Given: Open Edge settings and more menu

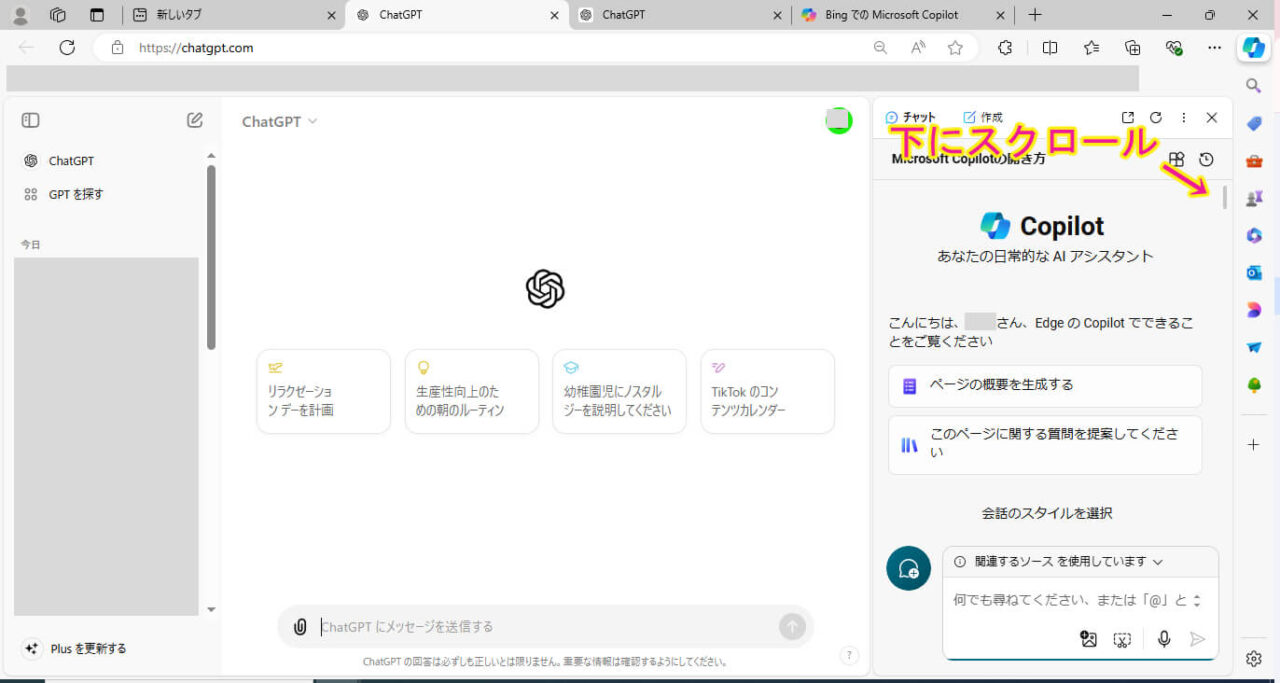Looking at the screenshot, I should 1214,47.
